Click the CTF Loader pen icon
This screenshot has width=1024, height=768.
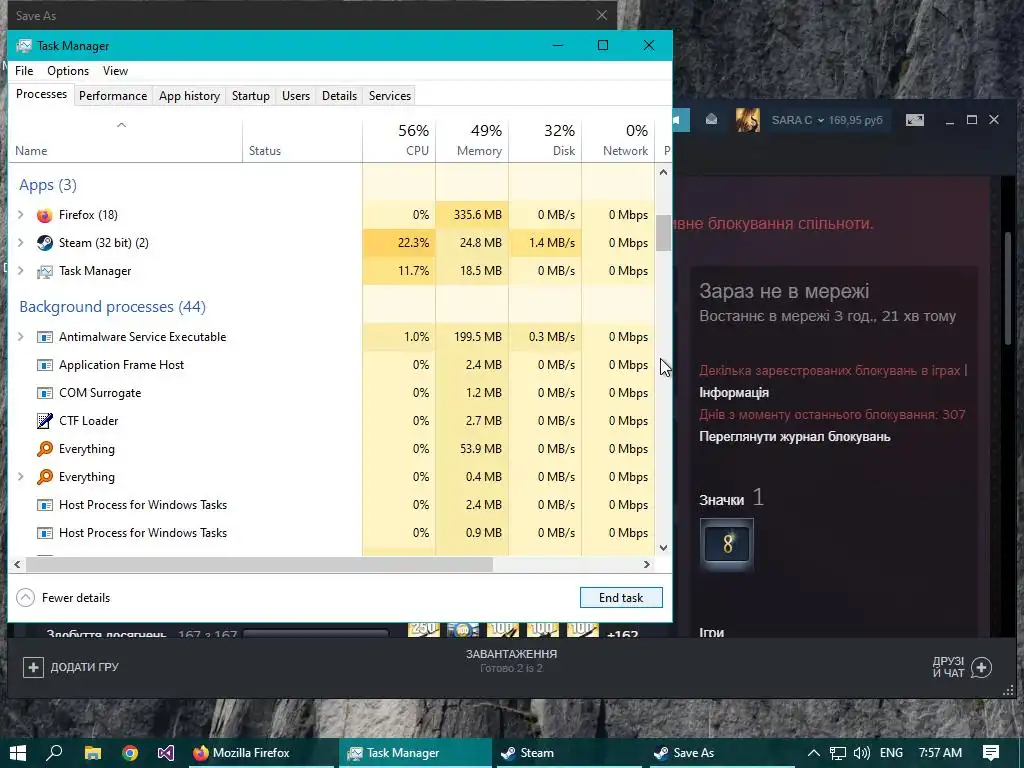pyautogui.click(x=44, y=421)
